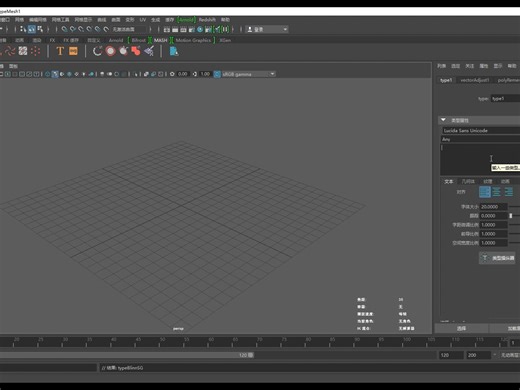520x390 pixels.
Task: Click the animation end field showing 200
Action: pyautogui.click(x=478, y=355)
